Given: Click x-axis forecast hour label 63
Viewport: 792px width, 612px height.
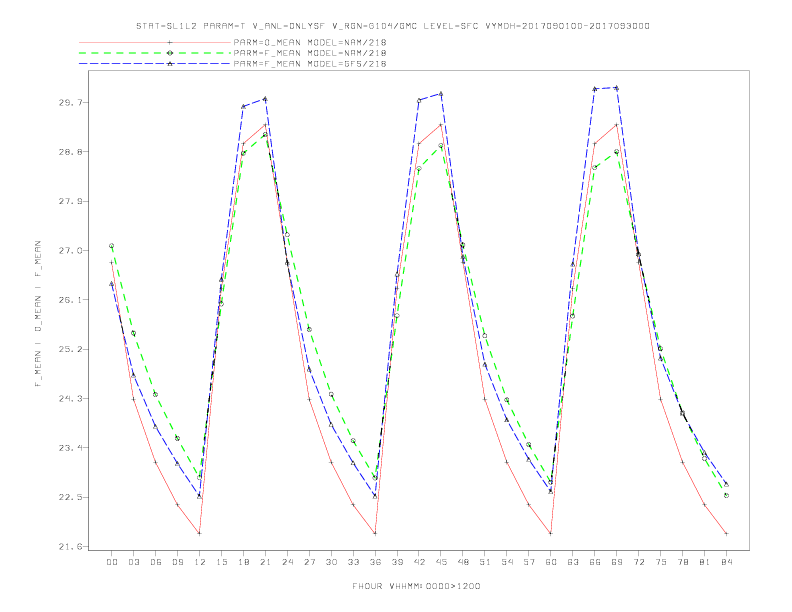Looking at the screenshot, I should 573,562.
